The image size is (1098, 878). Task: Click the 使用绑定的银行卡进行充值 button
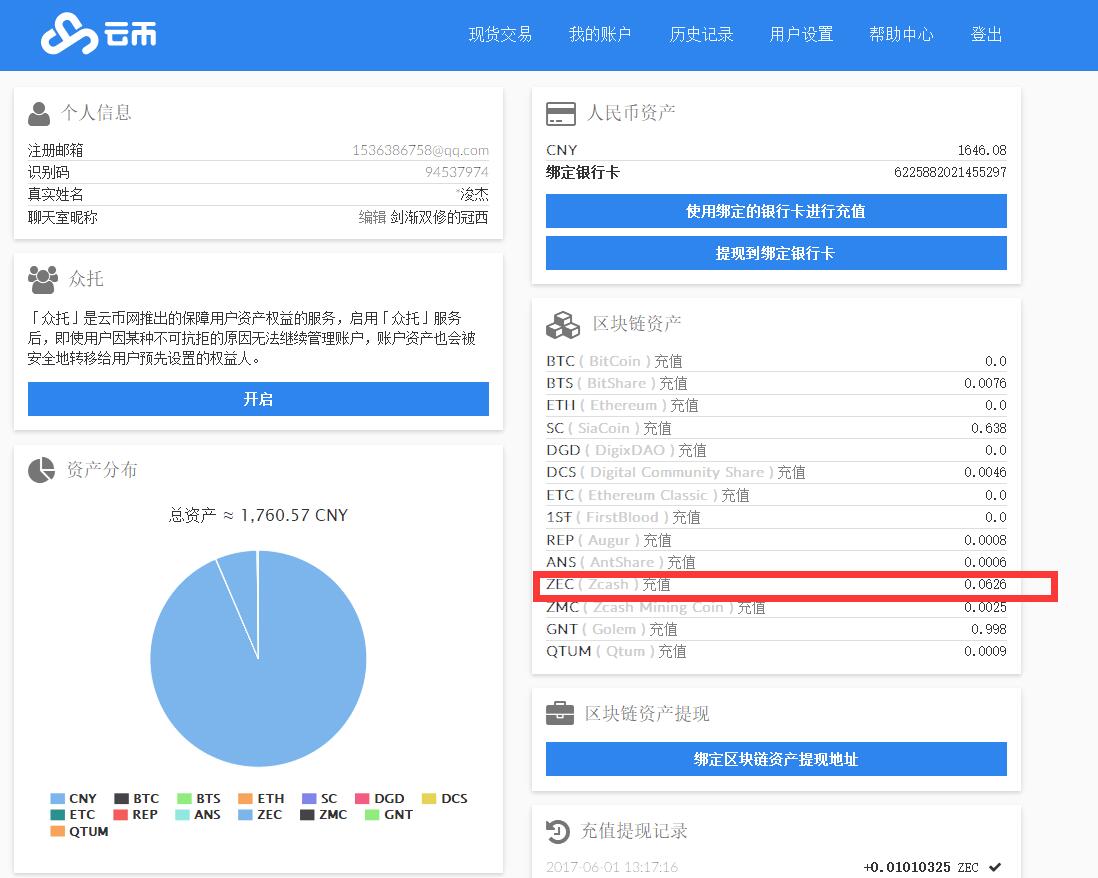776,211
